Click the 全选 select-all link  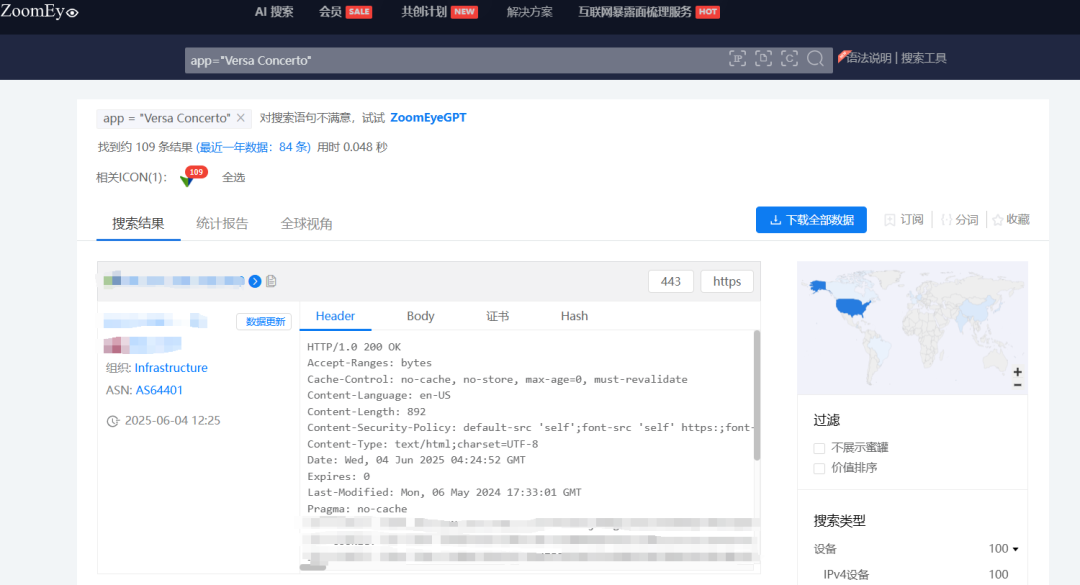coord(233,178)
